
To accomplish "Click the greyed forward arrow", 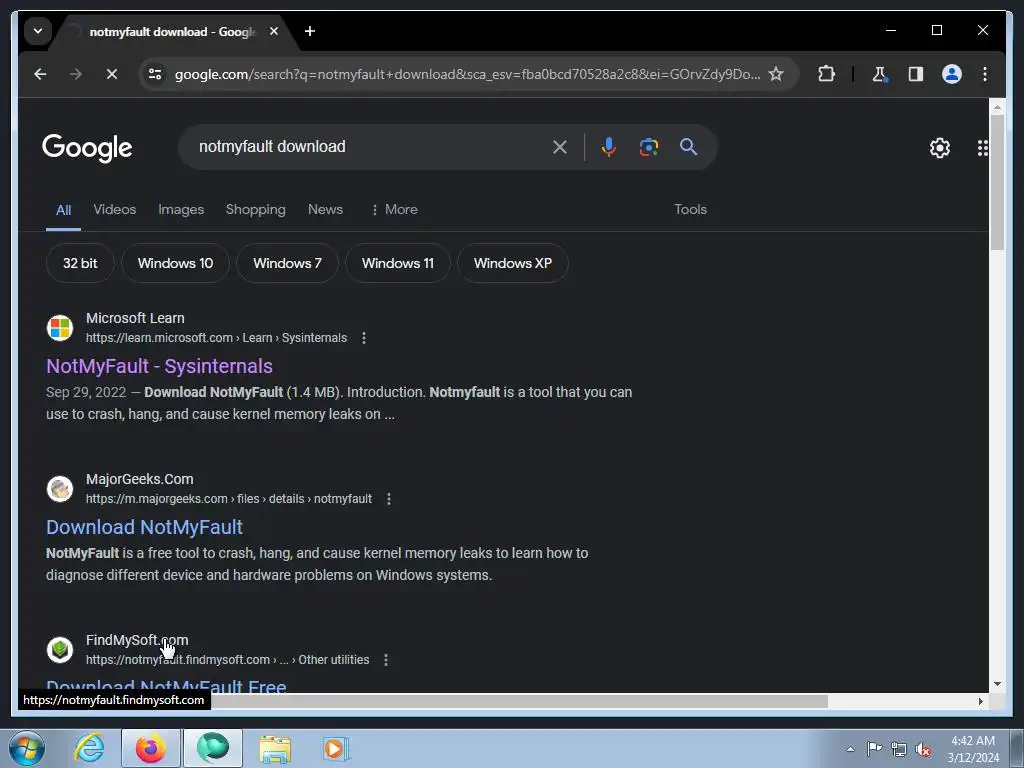I will (x=76, y=74).
